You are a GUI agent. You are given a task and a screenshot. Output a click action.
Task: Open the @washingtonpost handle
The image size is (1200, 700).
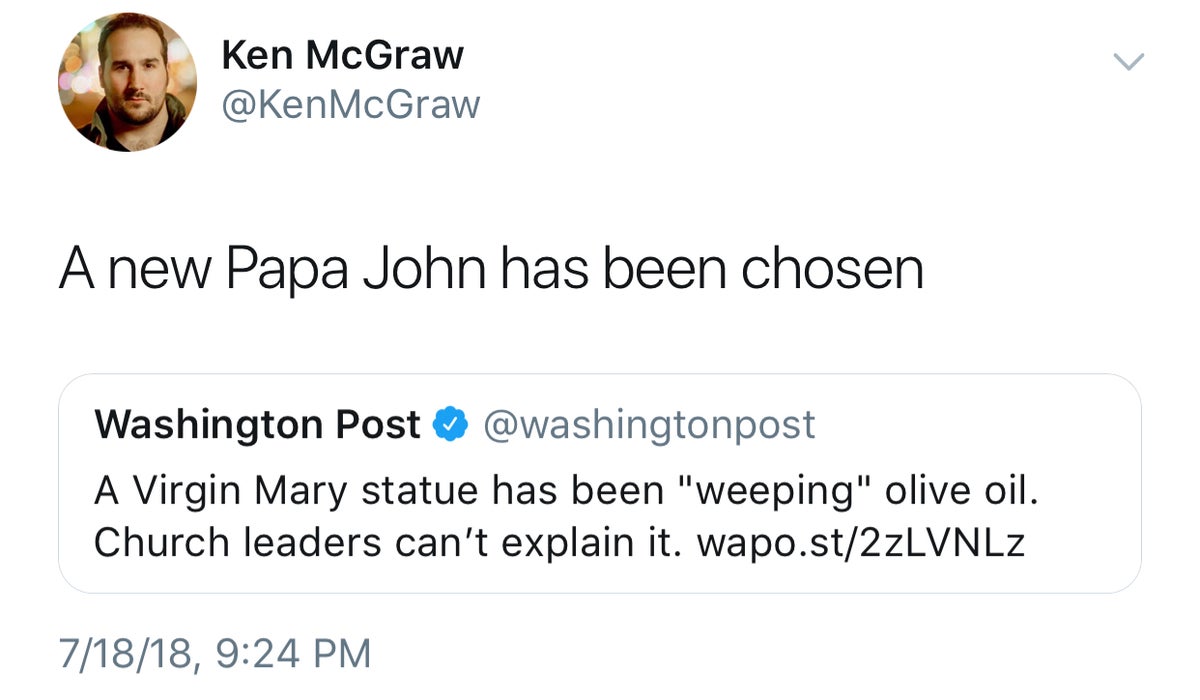649,425
